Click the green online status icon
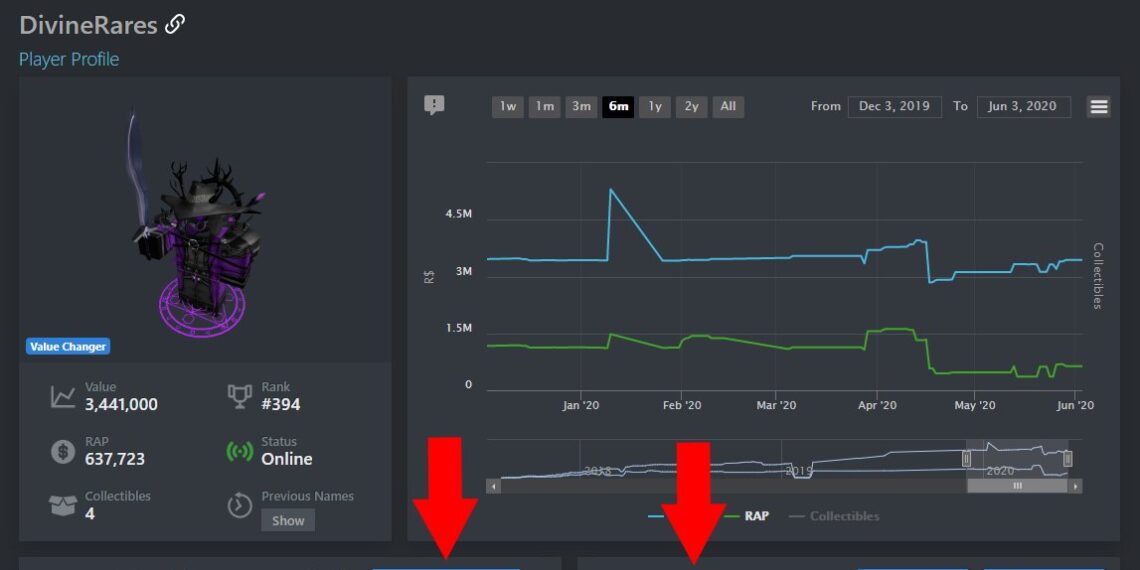This screenshot has width=1140, height=570. 240,451
